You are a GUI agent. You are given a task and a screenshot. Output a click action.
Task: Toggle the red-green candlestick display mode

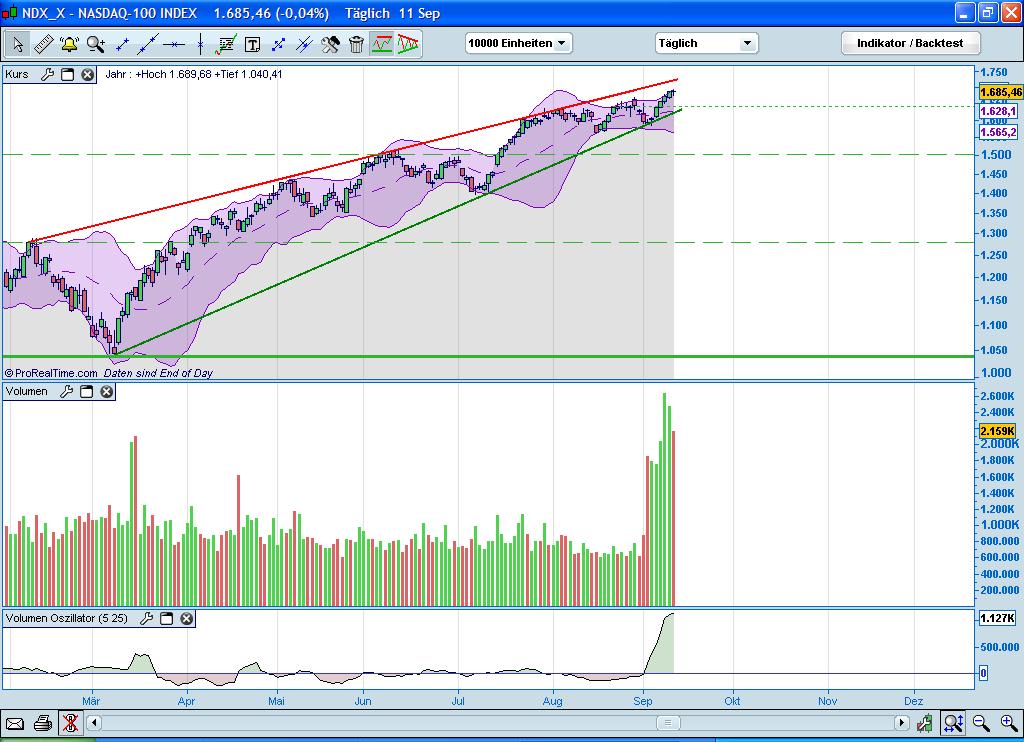(x=409, y=44)
